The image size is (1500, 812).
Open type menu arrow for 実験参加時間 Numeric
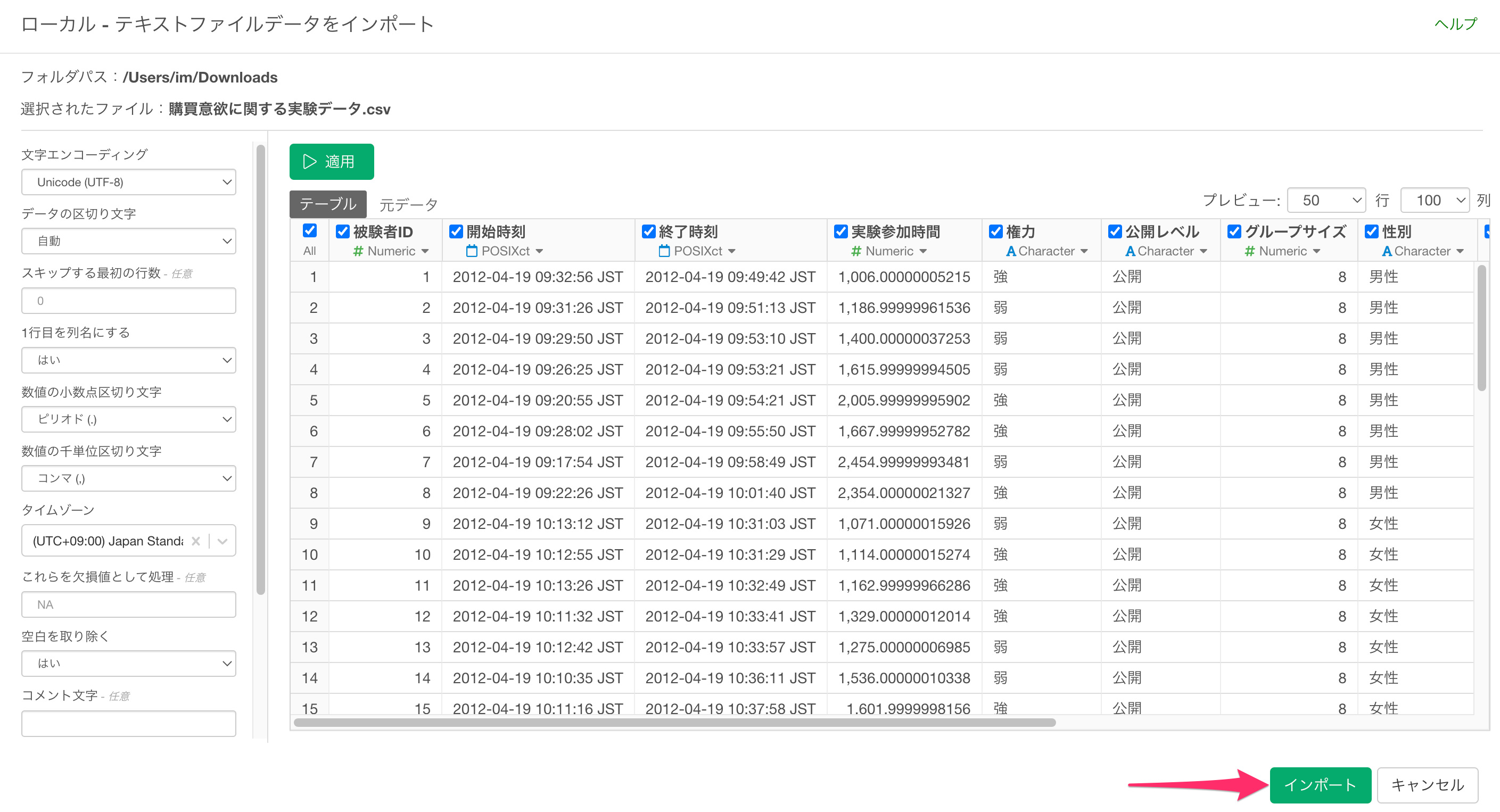[924, 252]
